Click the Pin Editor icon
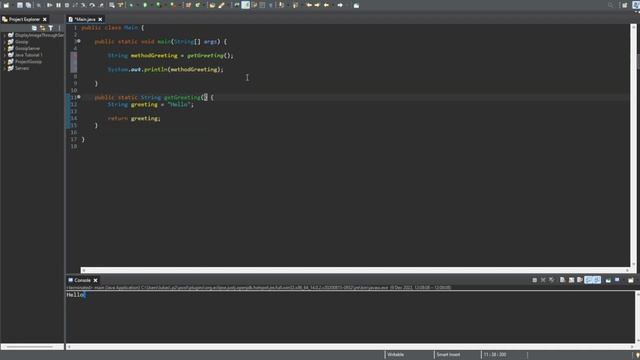Screen dimensions: 640x360 tap(356, 5)
